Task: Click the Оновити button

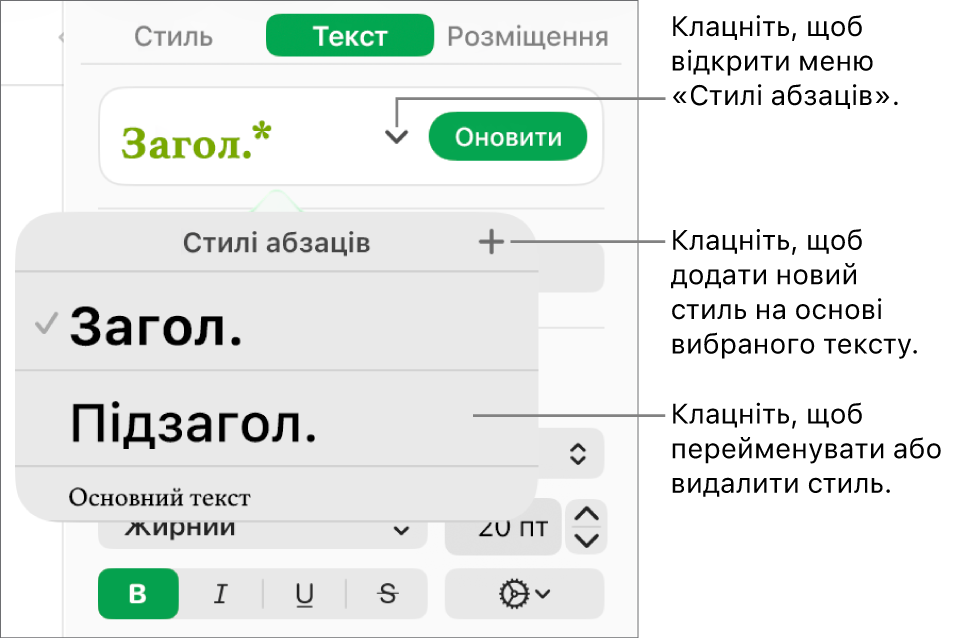Action: [x=508, y=137]
